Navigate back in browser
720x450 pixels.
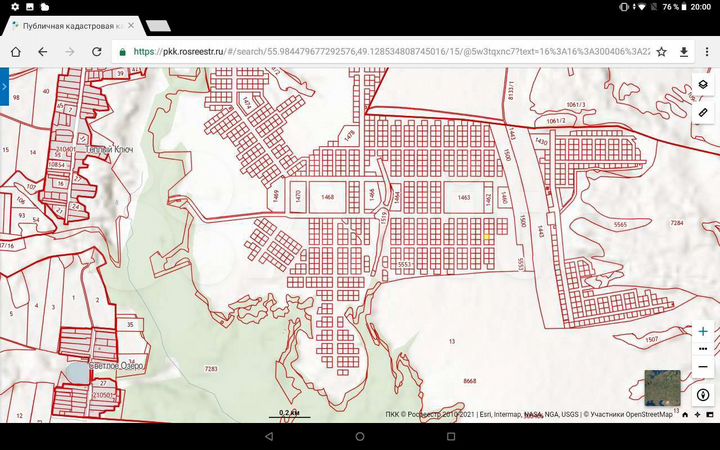tap(43, 51)
